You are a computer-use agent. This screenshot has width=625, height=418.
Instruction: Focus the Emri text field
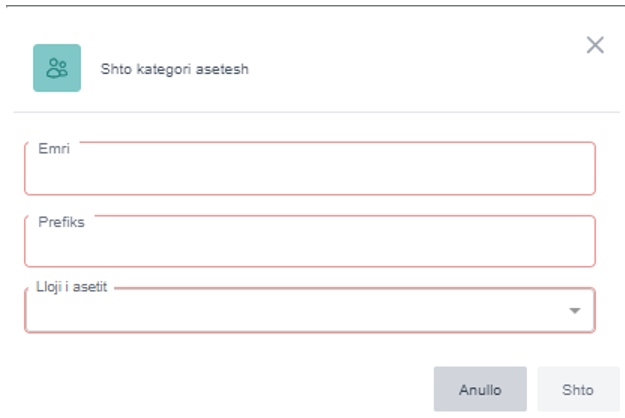(310, 170)
